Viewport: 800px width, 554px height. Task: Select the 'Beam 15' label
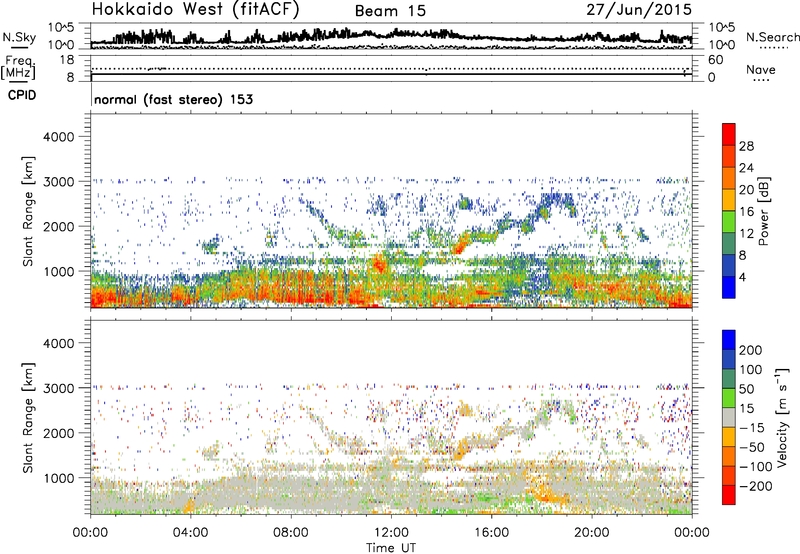(390, 11)
